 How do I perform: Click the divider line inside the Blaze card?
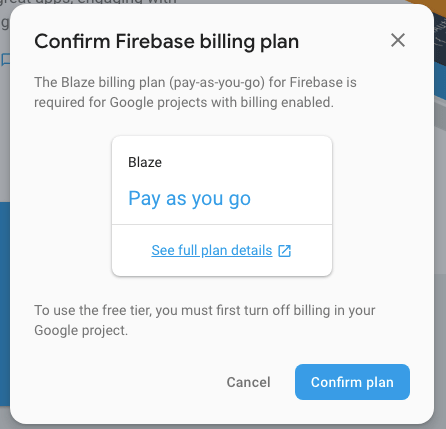pyautogui.click(x=222, y=224)
